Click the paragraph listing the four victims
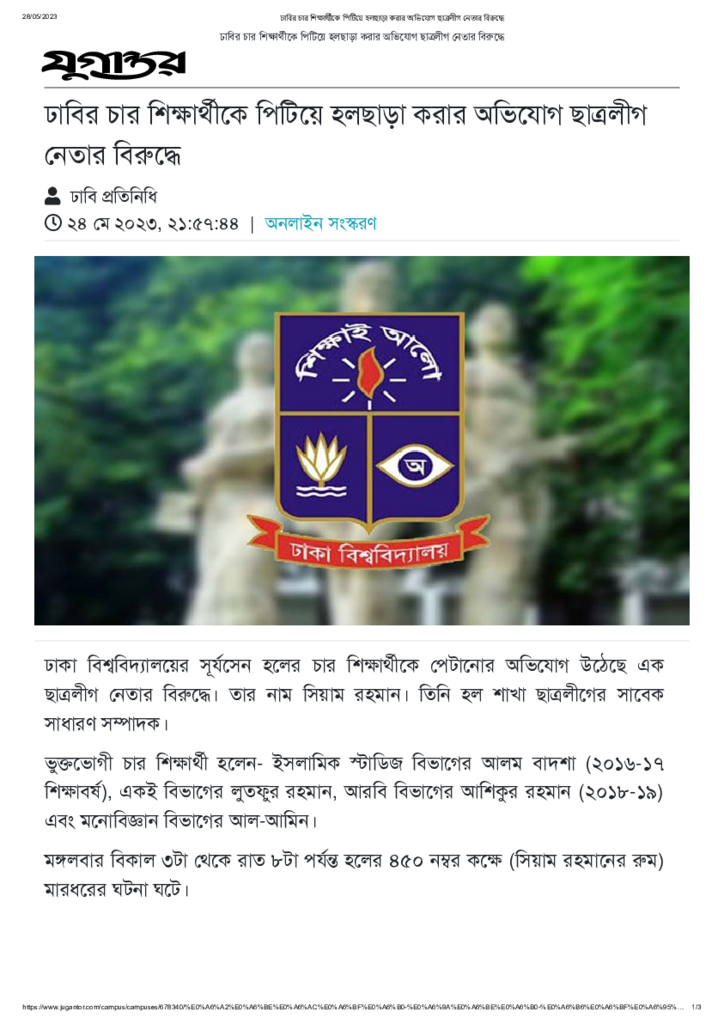Image resolution: width=724 pixels, height=1024 pixels. point(354,792)
